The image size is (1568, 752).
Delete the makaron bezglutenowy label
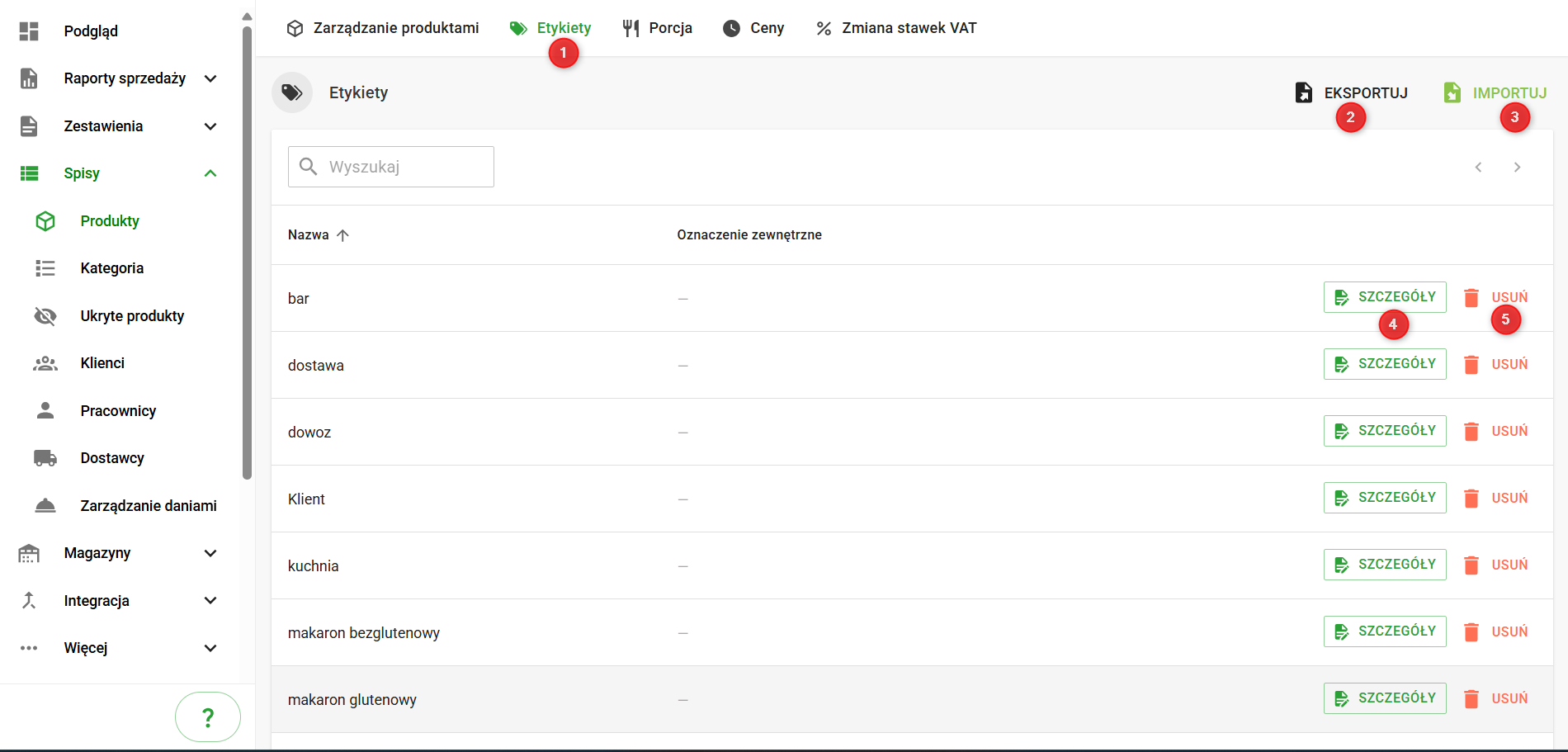1495,632
